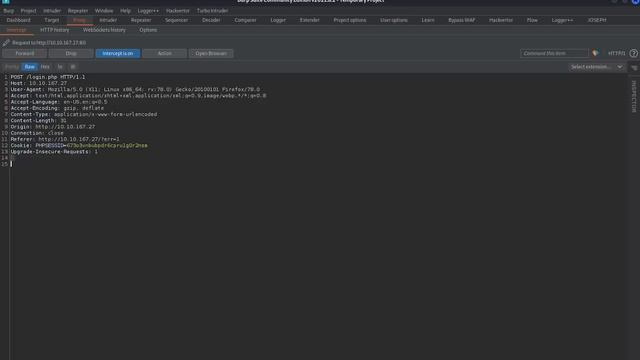Click the POST /login.php request line
This screenshot has height=360, width=640.
pos(48,77)
